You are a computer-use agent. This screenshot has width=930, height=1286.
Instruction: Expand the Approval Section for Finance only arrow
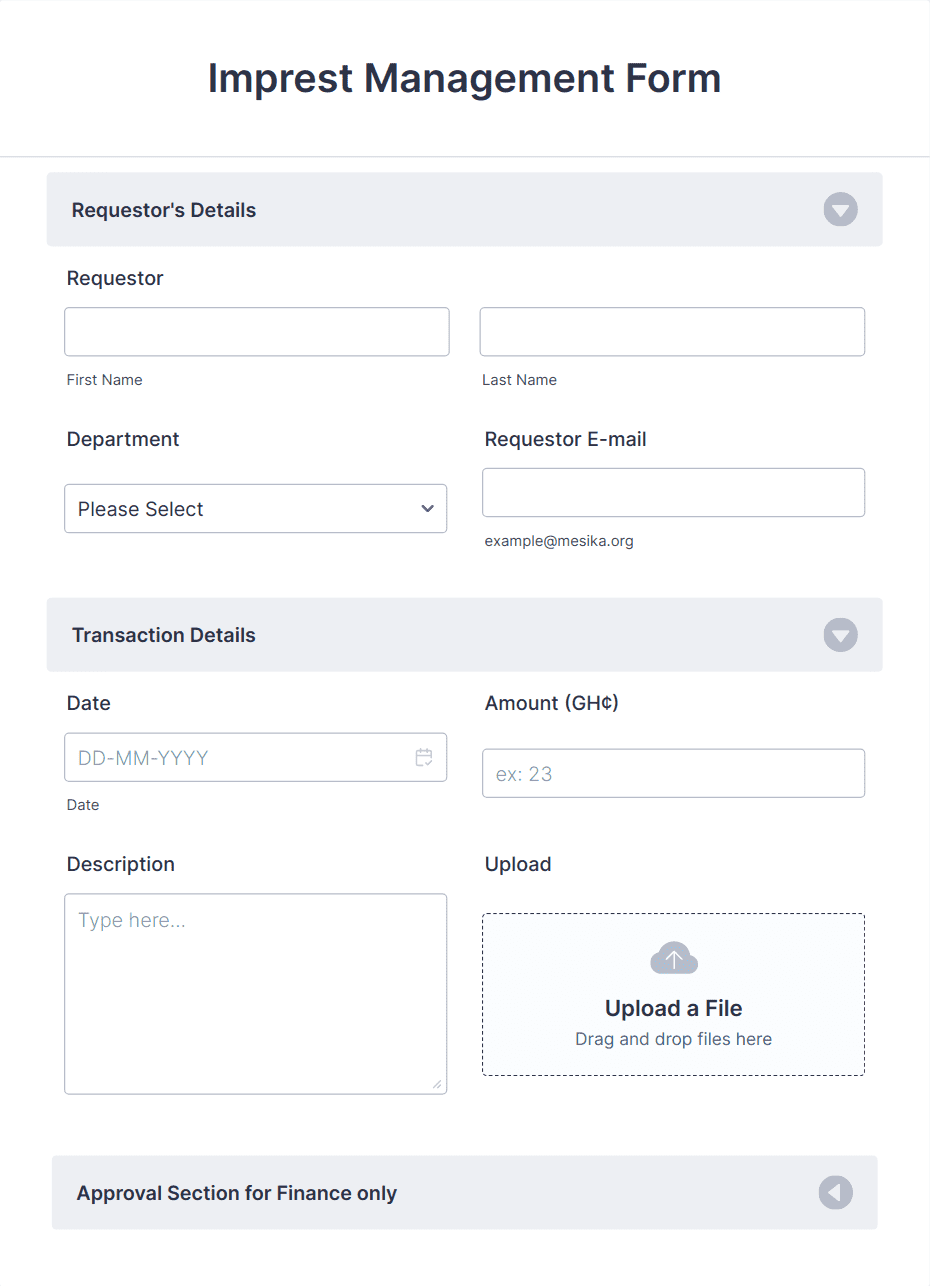pyautogui.click(x=835, y=1192)
